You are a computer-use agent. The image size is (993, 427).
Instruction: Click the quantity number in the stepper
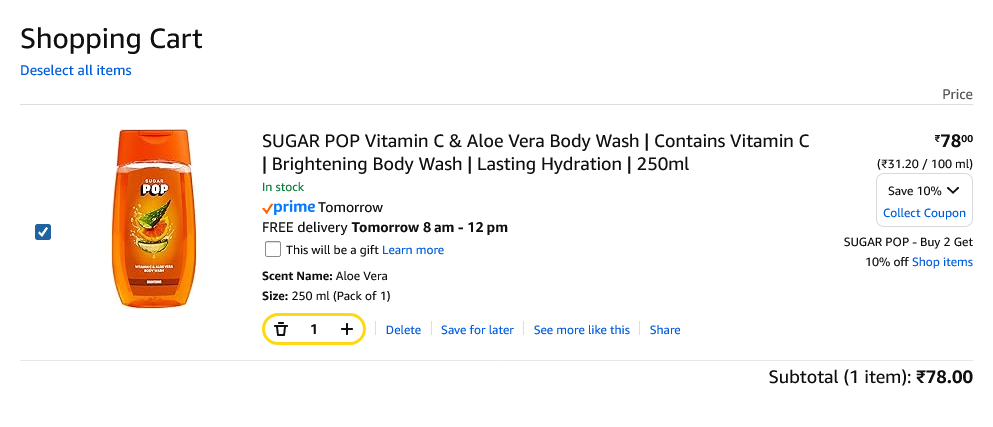click(314, 329)
